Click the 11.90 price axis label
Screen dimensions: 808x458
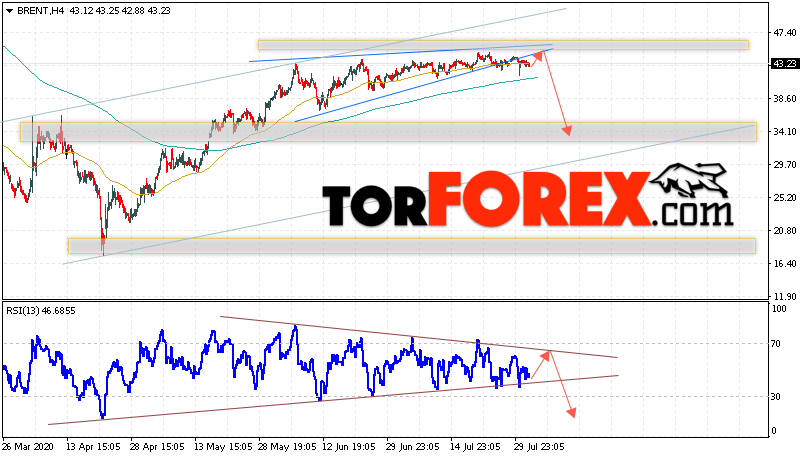pyautogui.click(x=785, y=297)
